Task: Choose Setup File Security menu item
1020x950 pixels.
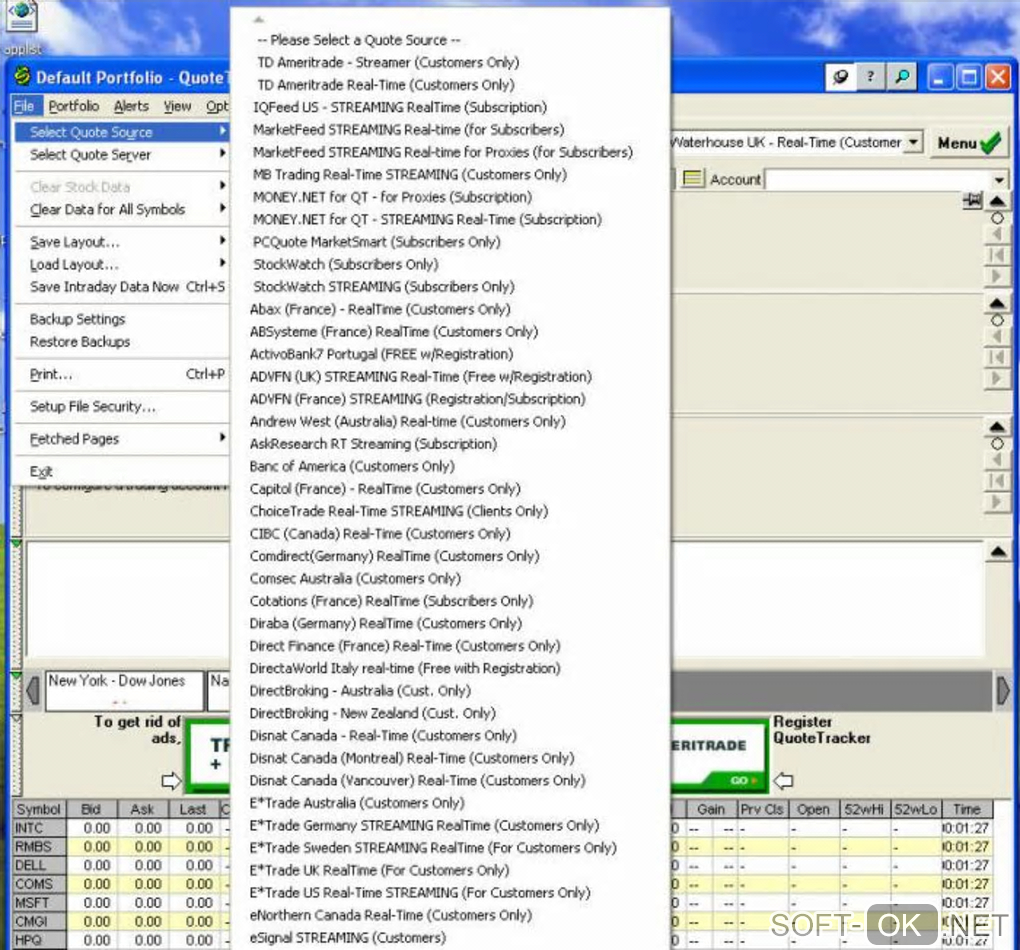Action: [x=121, y=406]
